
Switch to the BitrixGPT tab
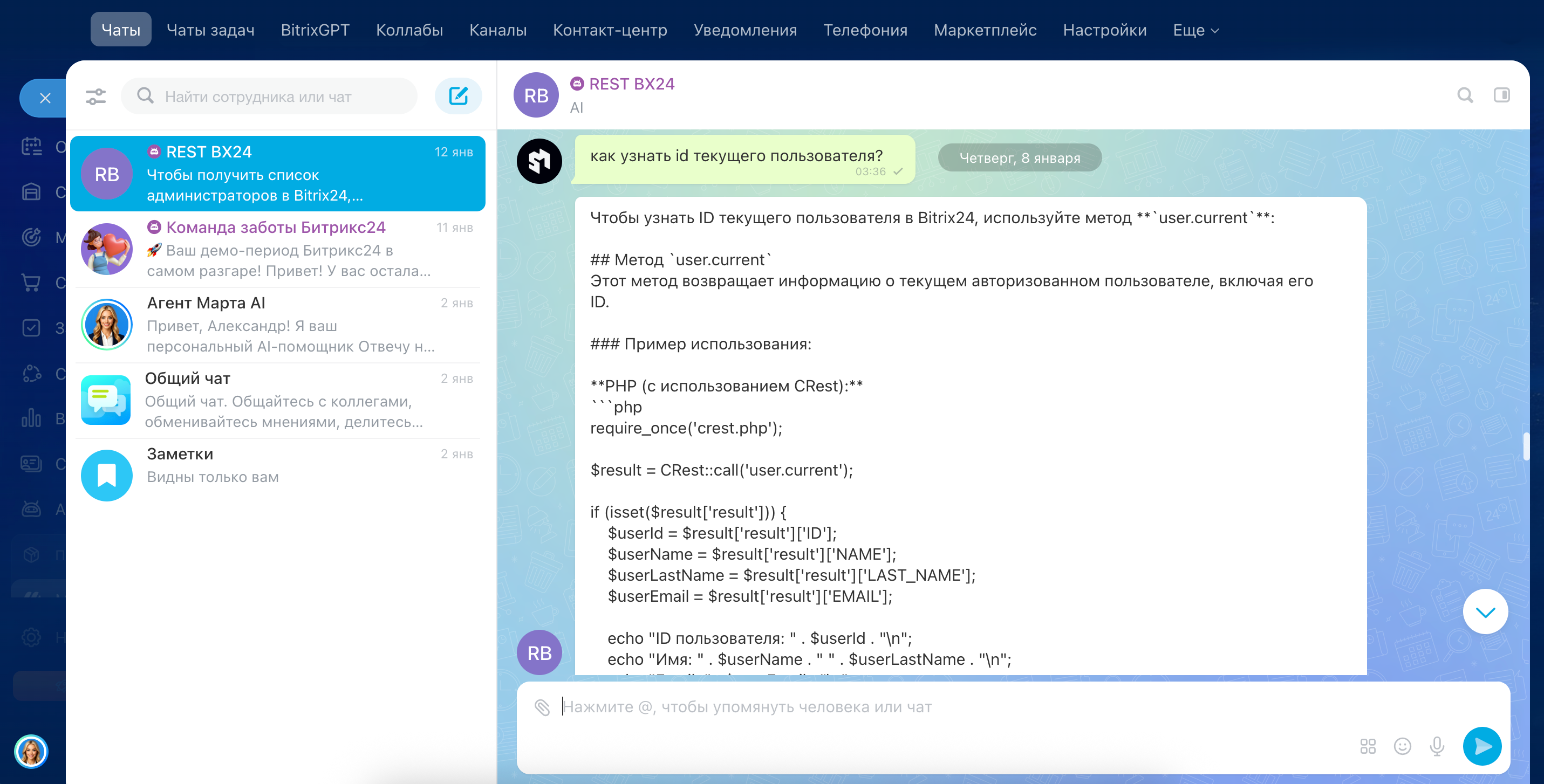point(315,30)
